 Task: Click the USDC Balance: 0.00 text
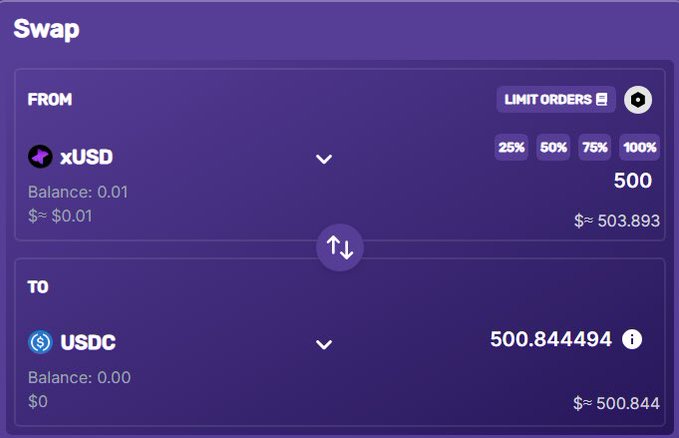click(79, 378)
